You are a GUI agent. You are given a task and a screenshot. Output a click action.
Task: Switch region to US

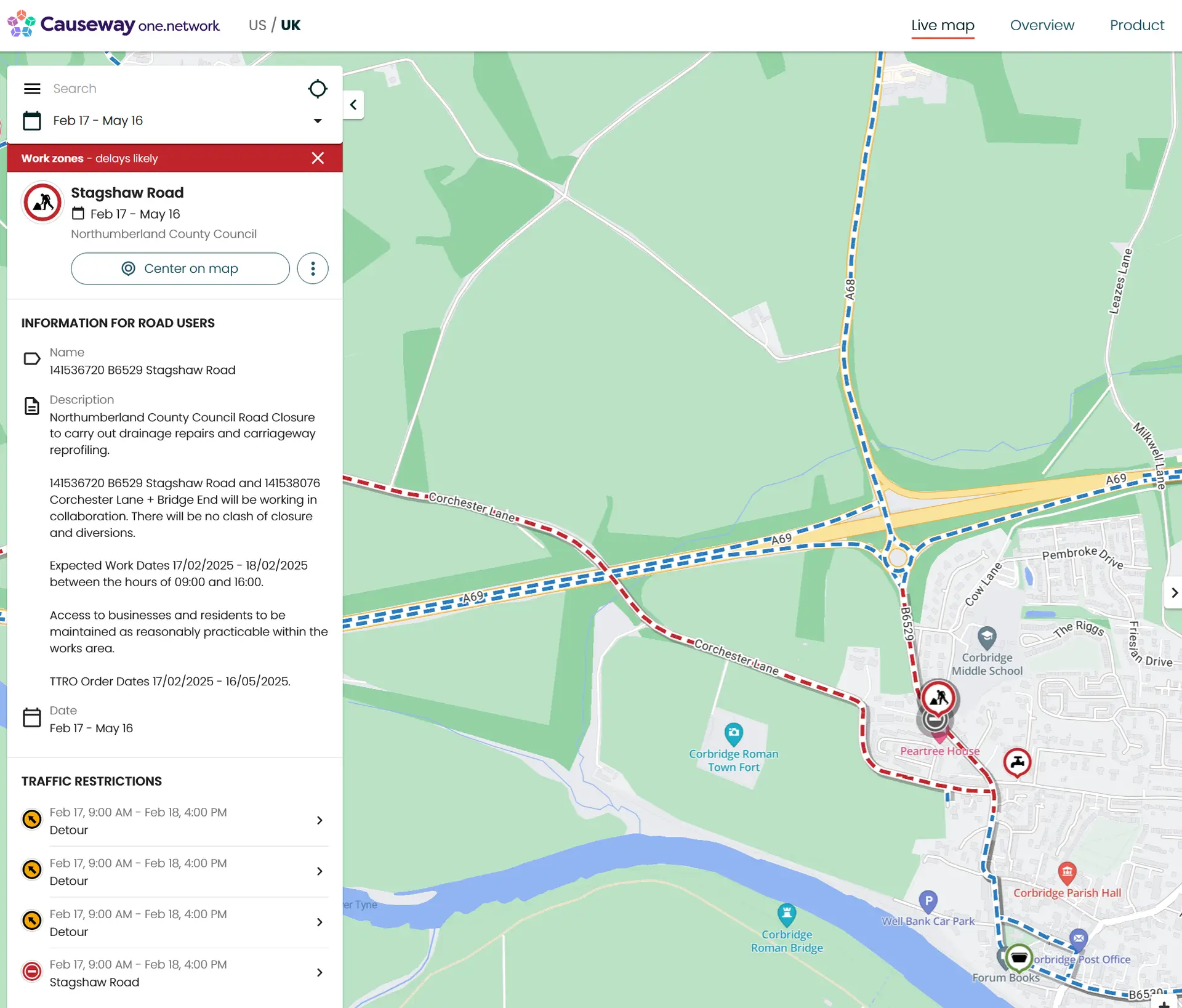pos(257,25)
